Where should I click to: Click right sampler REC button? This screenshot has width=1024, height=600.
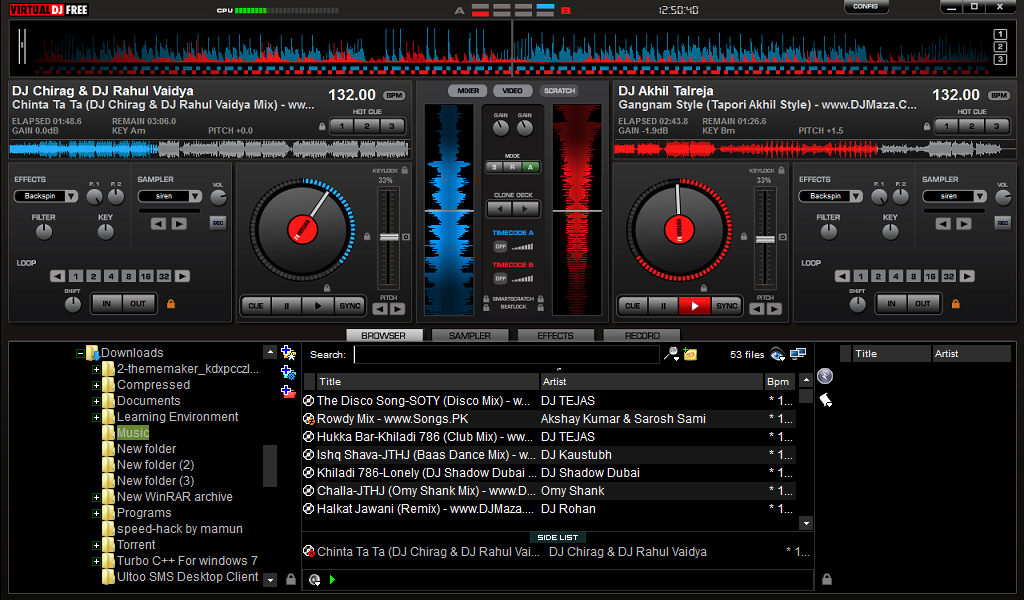point(1002,223)
